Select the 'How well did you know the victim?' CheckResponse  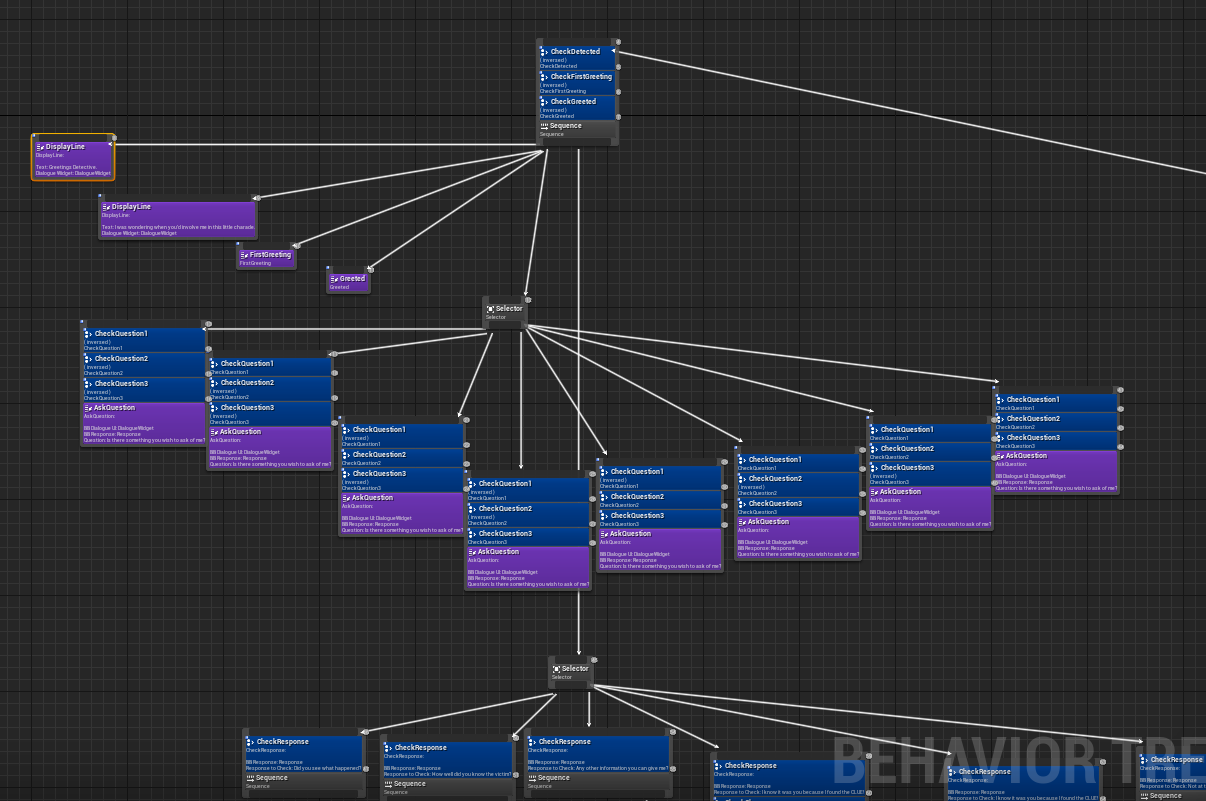tap(447, 760)
